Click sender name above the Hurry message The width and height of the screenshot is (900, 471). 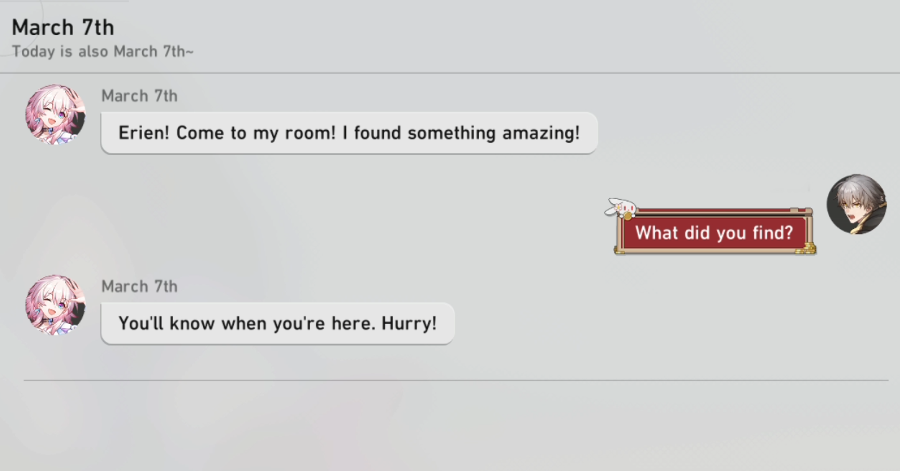[139, 287]
